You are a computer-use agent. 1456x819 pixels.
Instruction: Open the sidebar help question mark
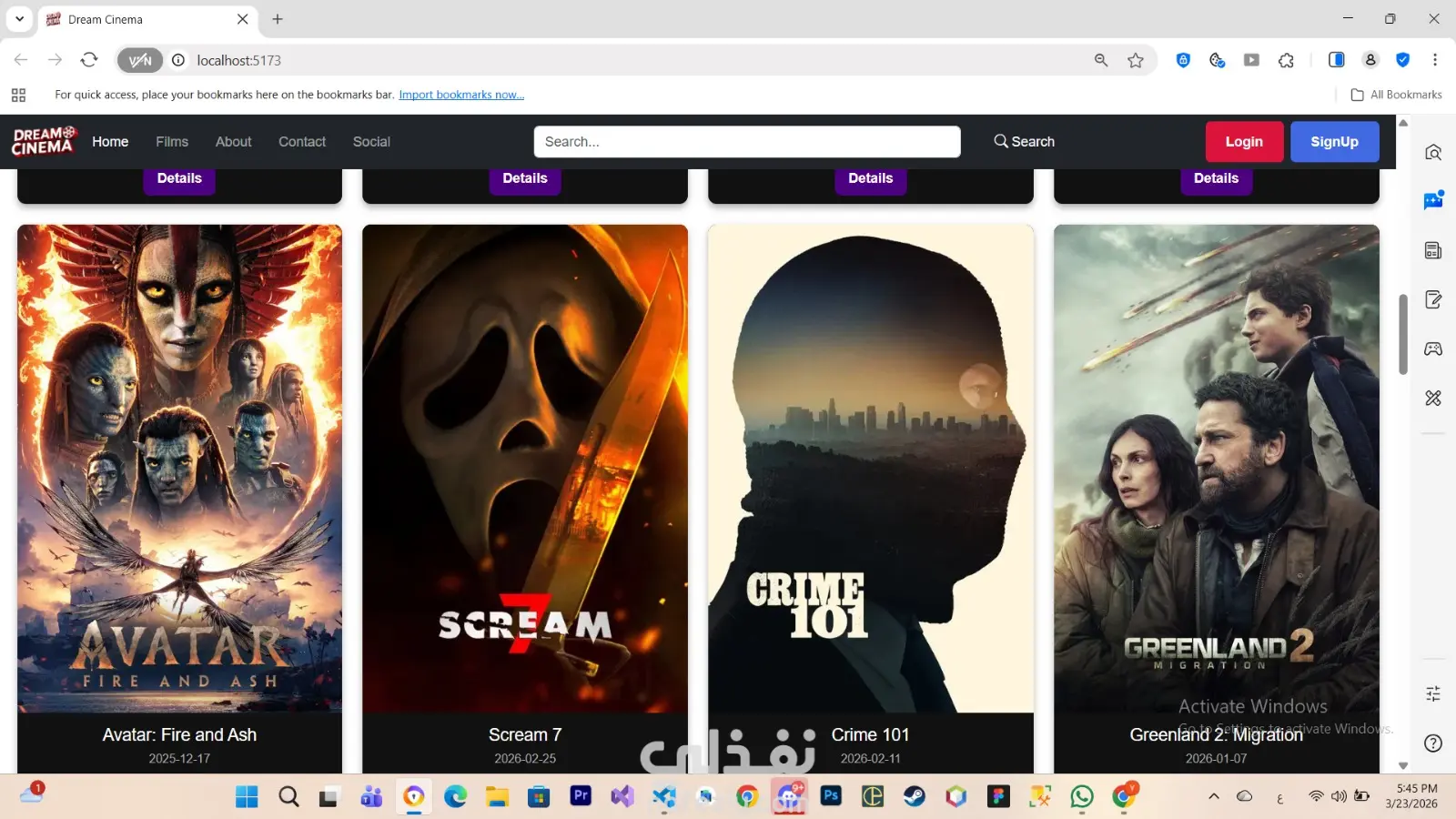pyautogui.click(x=1433, y=743)
